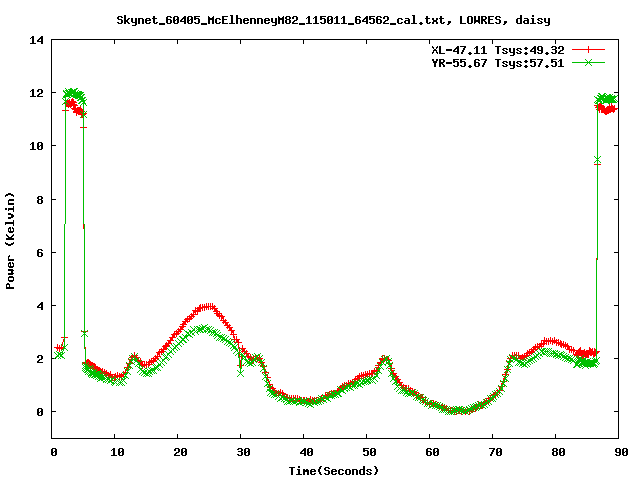Click the x-axis tick label 20
Image resolution: width=640 pixels, height=480 pixels.
coord(180,452)
